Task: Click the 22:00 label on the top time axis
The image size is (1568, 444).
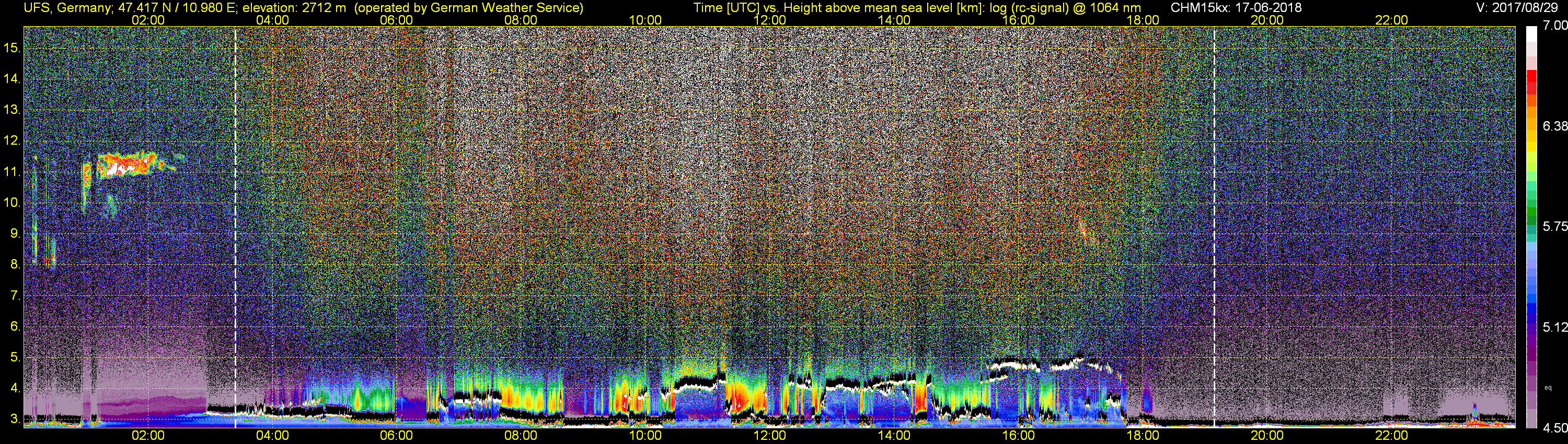Action: 1391,20
